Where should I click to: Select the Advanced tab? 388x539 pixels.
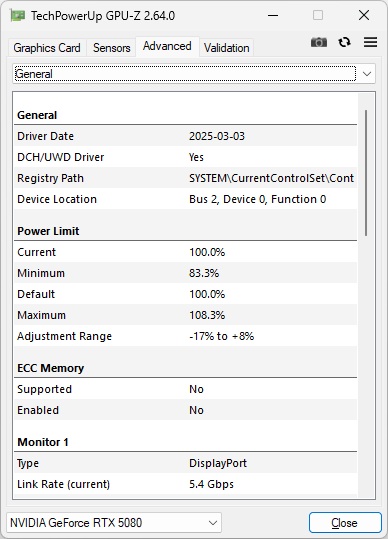pyautogui.click(x=167, y=46)
